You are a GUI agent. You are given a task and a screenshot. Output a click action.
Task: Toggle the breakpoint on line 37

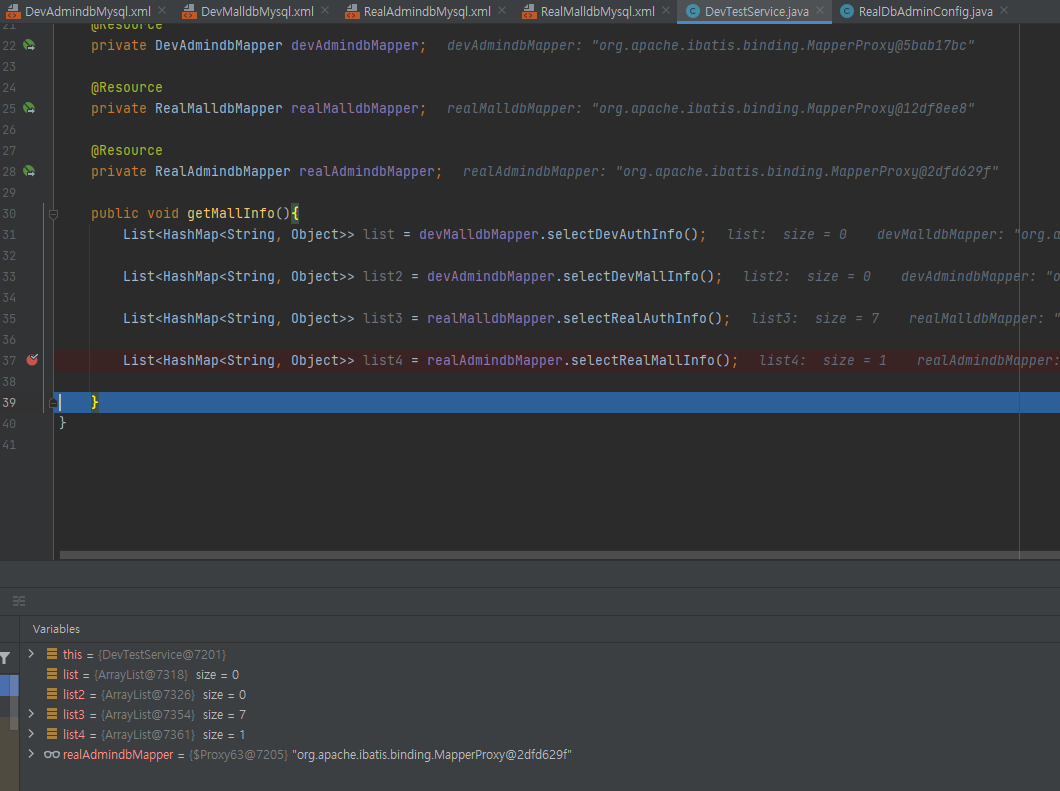(32, 360)
